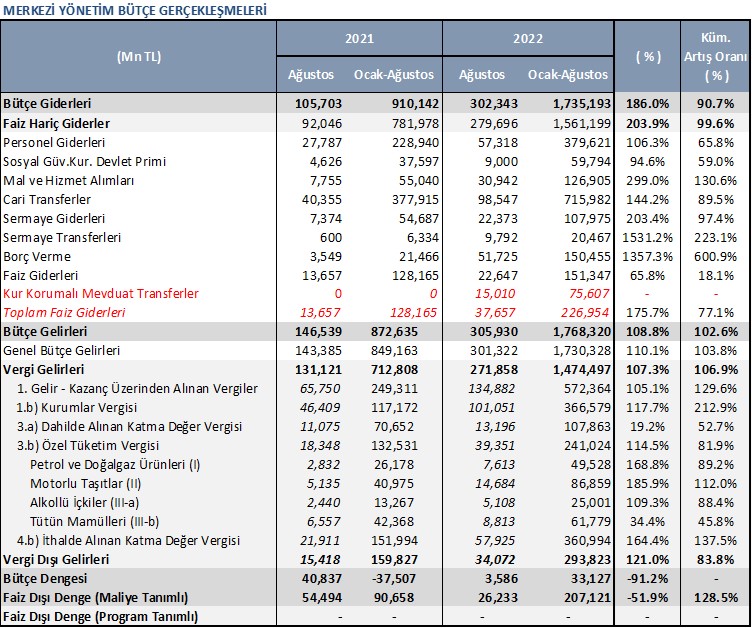Select 'Faiz Dışı Denge (Maliye Tanımlı)' label
Image resolution: width=752 pixels, height=628 pixels.
pos(95,598)
